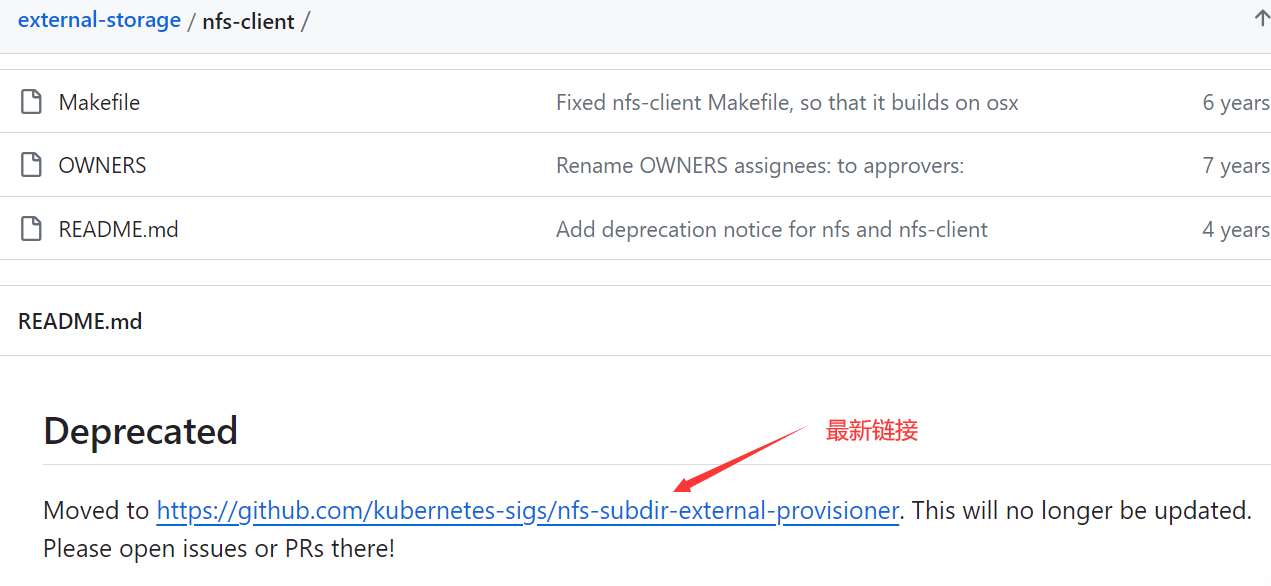Viewport: 1271px width, 586px height.
Task: Select nfs-client in the breadcrumb path
Action: [x=248, y=21]
